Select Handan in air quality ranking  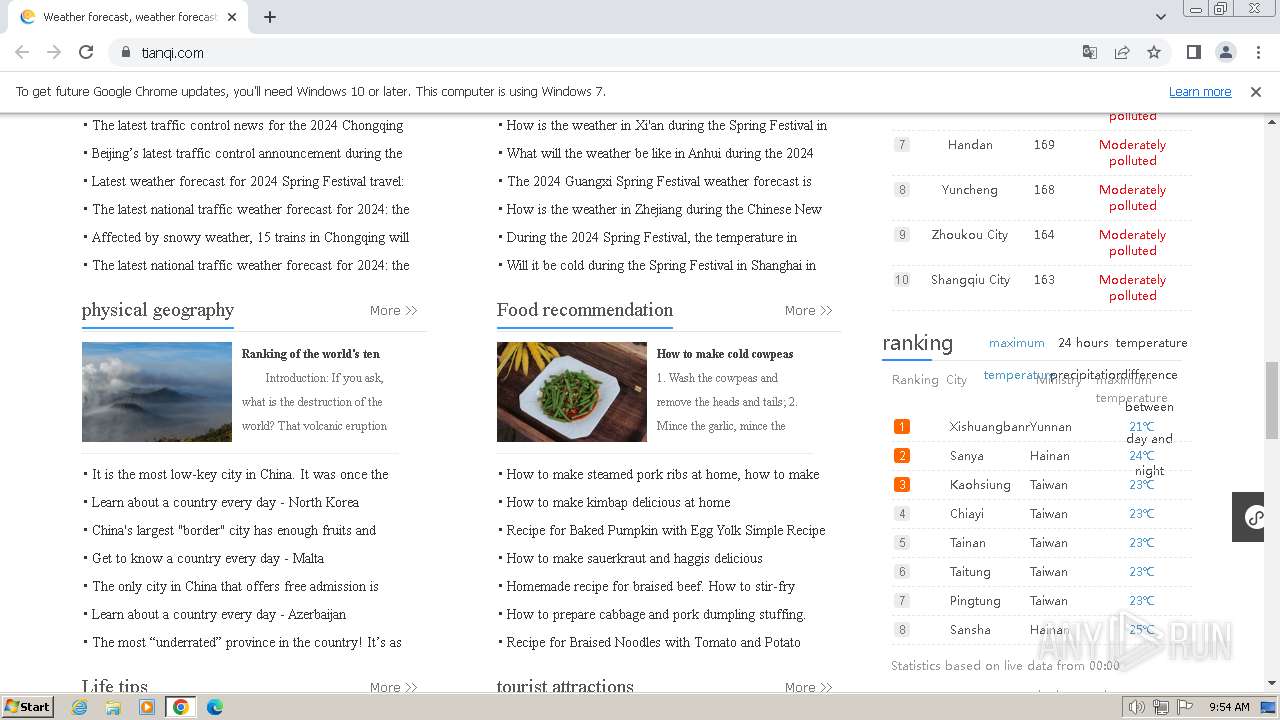(970, 145)
